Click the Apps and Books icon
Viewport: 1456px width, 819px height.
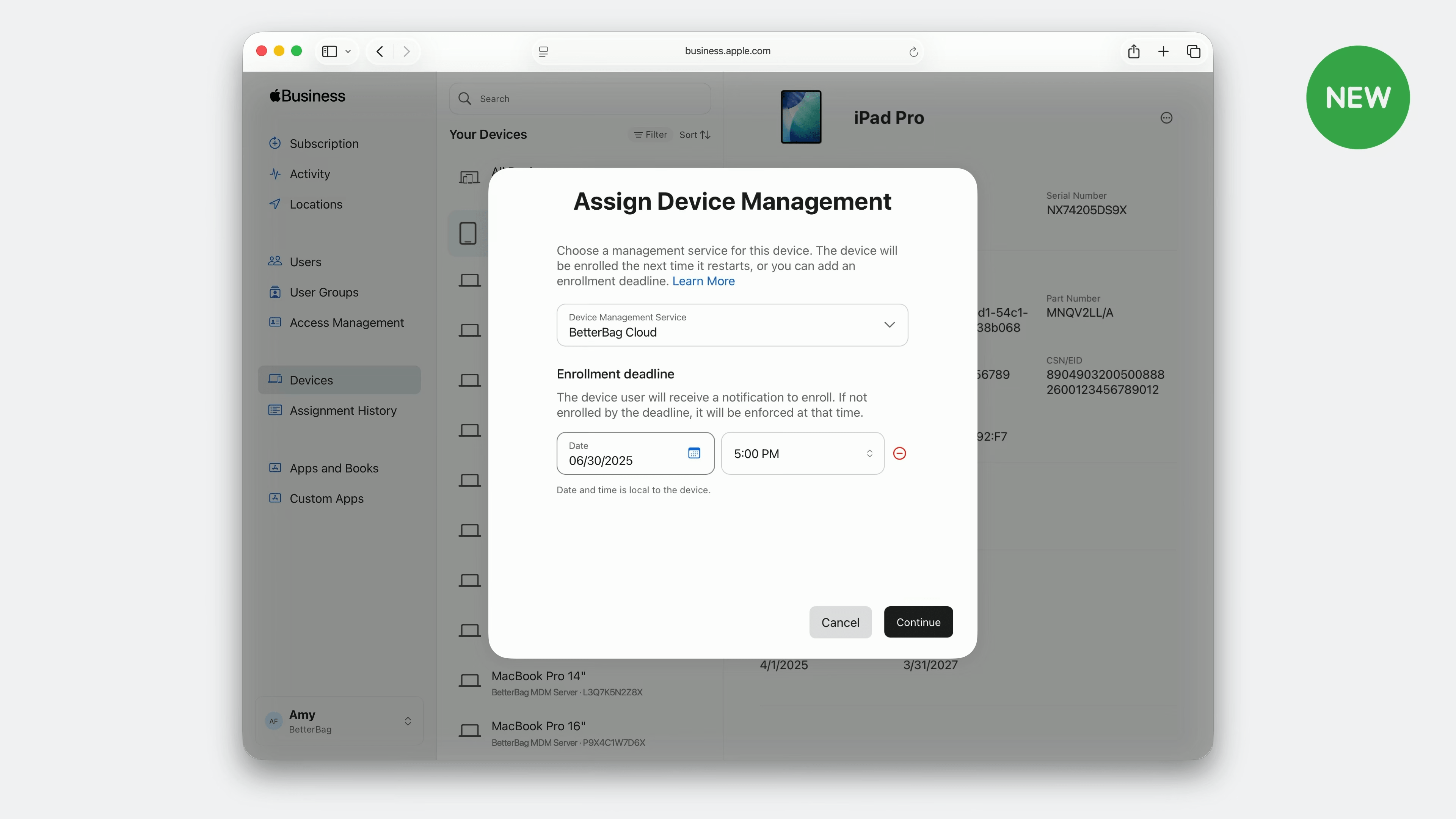pos(275,468)
